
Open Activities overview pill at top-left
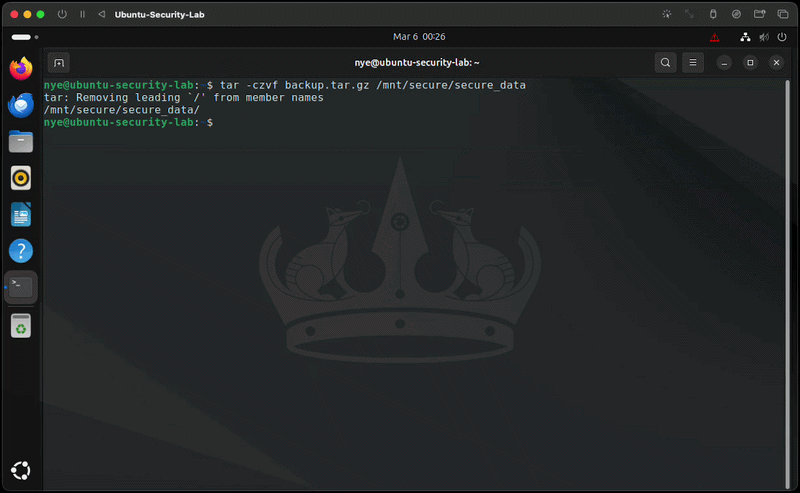pos(20,37)
